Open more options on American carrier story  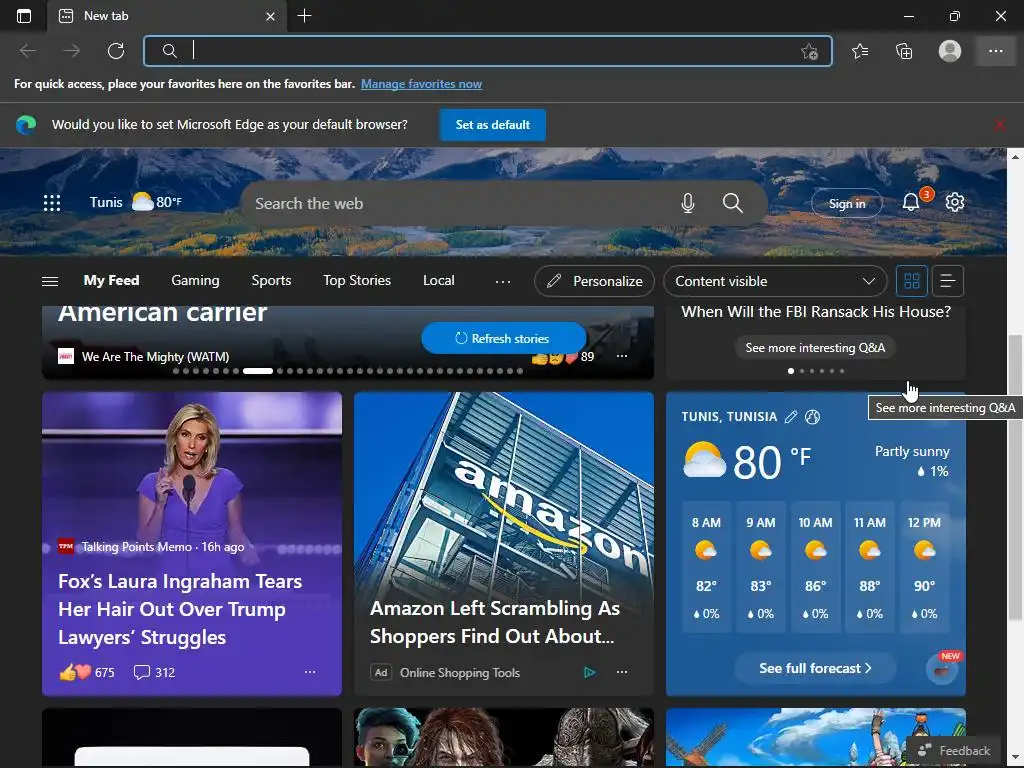coord(622,357)
